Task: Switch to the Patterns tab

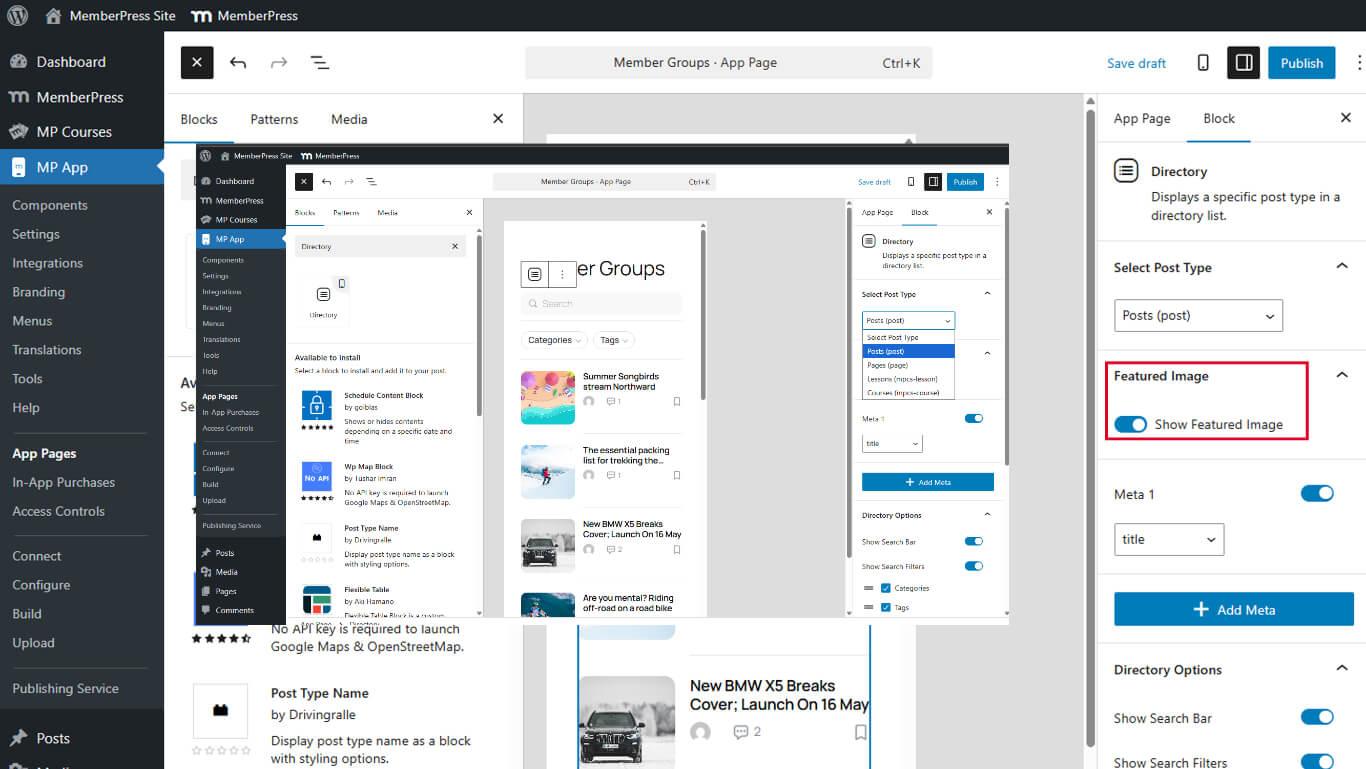Action: (x=274, y=119)
